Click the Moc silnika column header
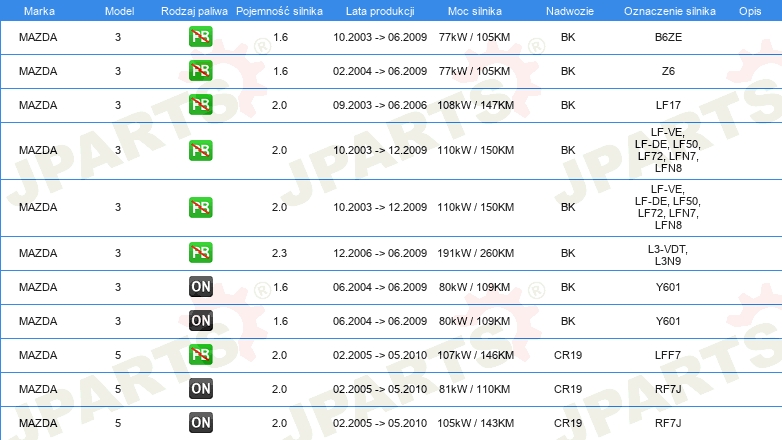Screen dimensions: 782x440 475,11
